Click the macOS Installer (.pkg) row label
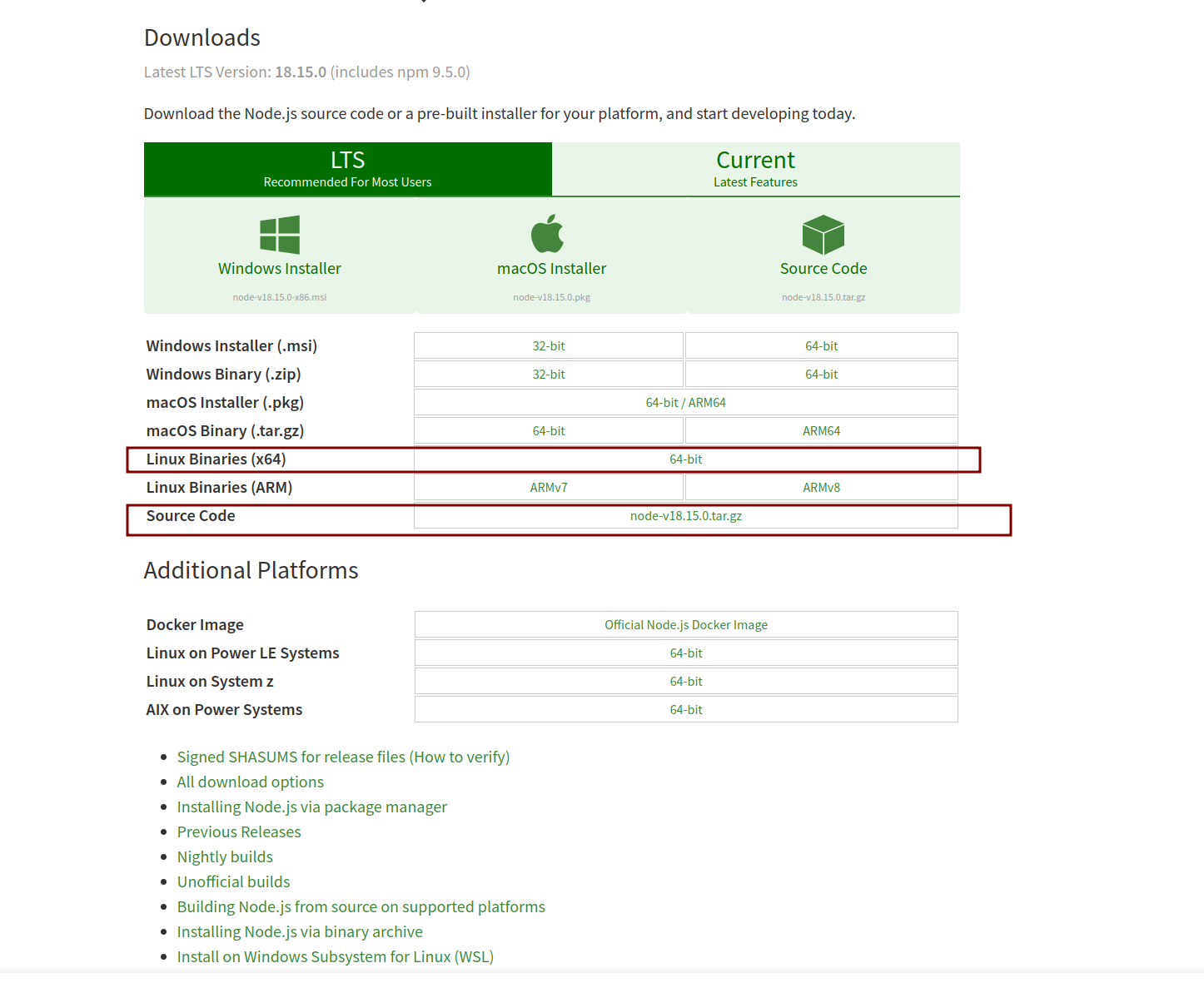Viewport: 1204px width, 983px height. pos(225,402)
